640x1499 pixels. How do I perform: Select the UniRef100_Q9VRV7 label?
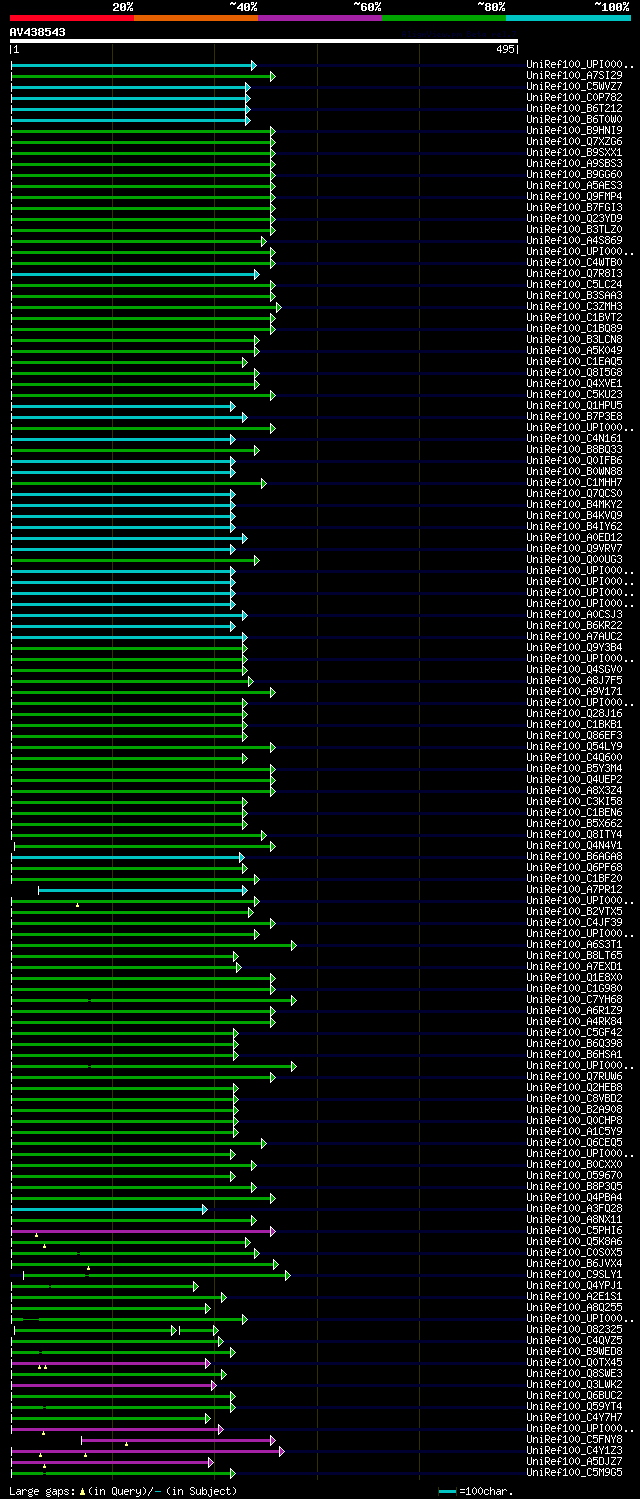pyautogui.click(x=574, y=548)
